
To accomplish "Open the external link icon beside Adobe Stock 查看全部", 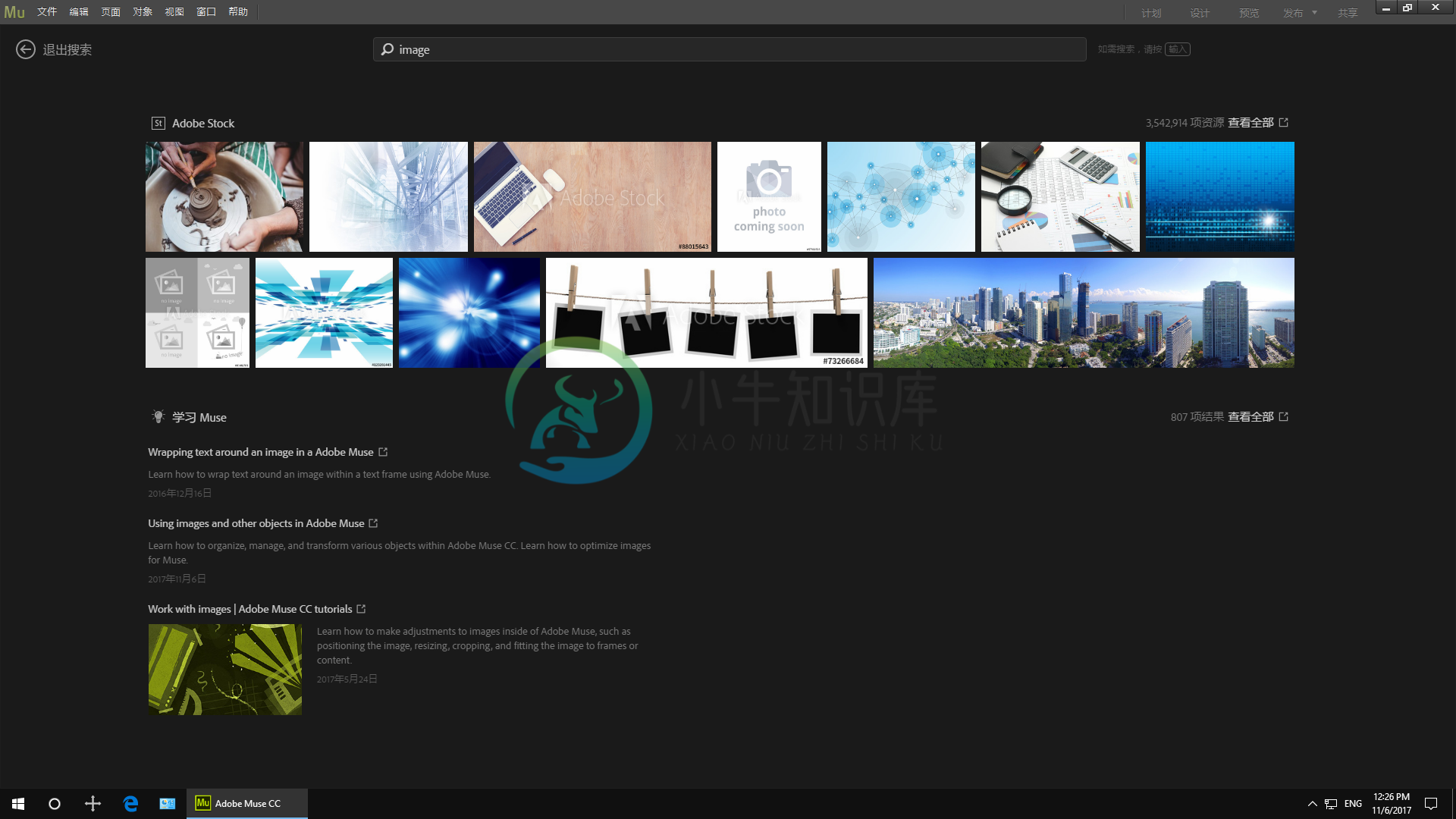I will coord(1284,122).
